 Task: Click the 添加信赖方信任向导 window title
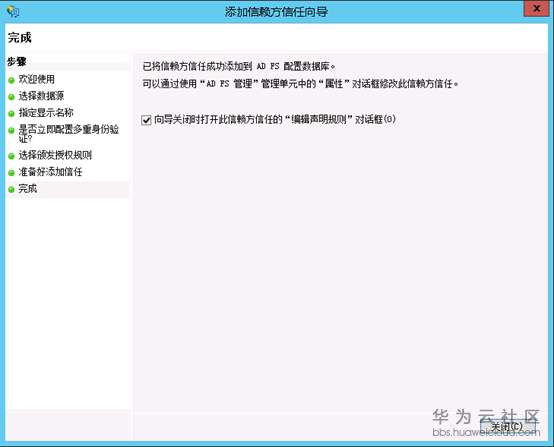276,12
